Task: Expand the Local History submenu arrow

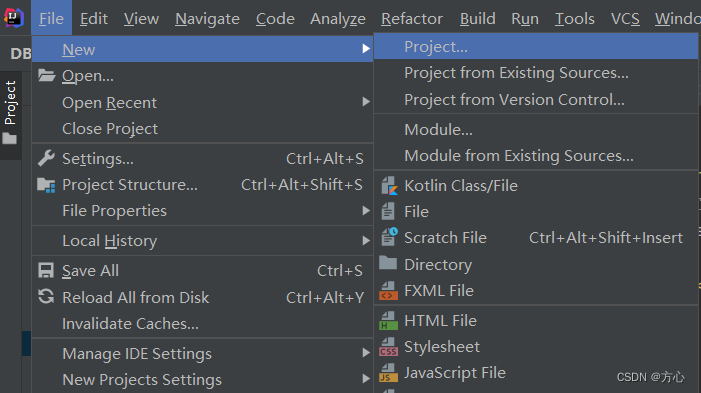Action: coord(366,241)
